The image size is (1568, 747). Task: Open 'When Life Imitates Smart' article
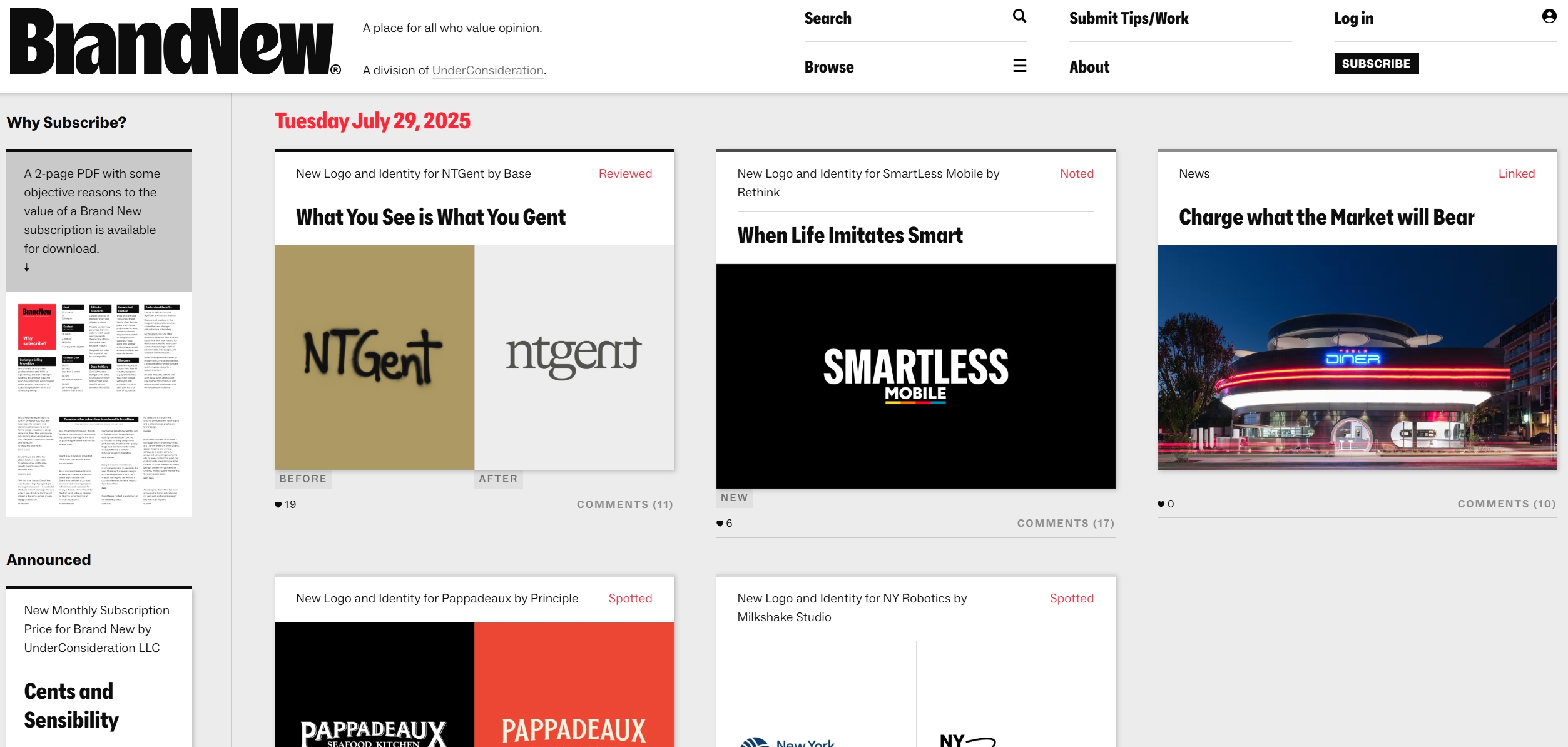(x=850, y=235)
